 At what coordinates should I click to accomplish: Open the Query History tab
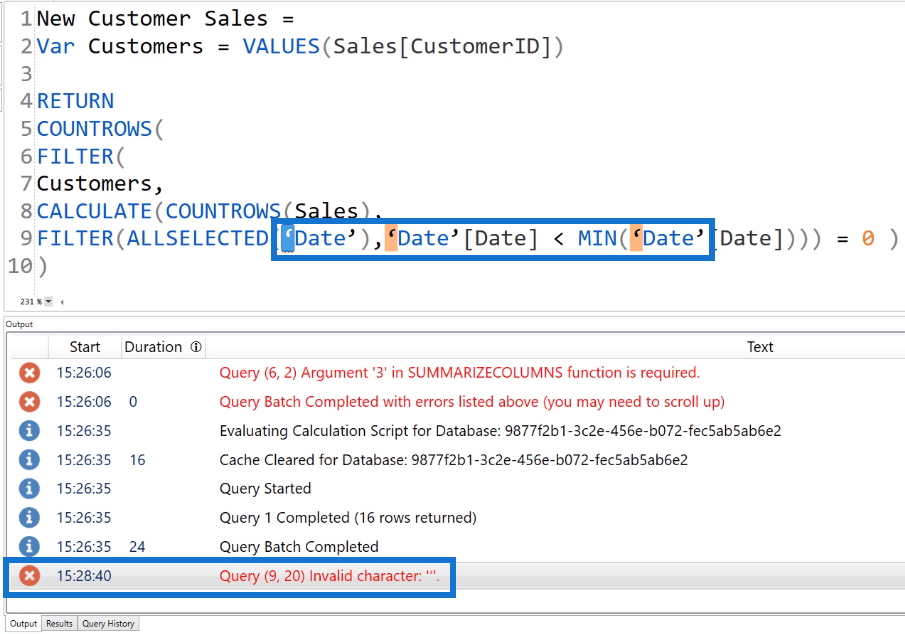click(x=108, y=624)
